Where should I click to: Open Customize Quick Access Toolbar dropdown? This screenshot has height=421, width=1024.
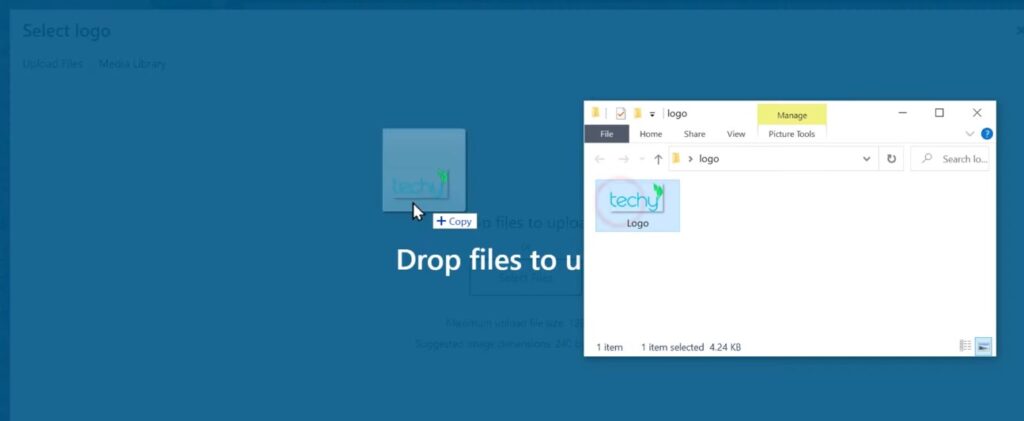pos(652,114)
